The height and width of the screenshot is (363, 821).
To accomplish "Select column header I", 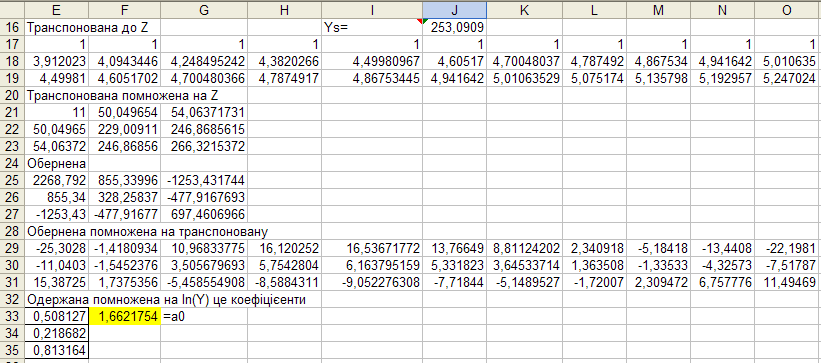I will coord(372,10).
